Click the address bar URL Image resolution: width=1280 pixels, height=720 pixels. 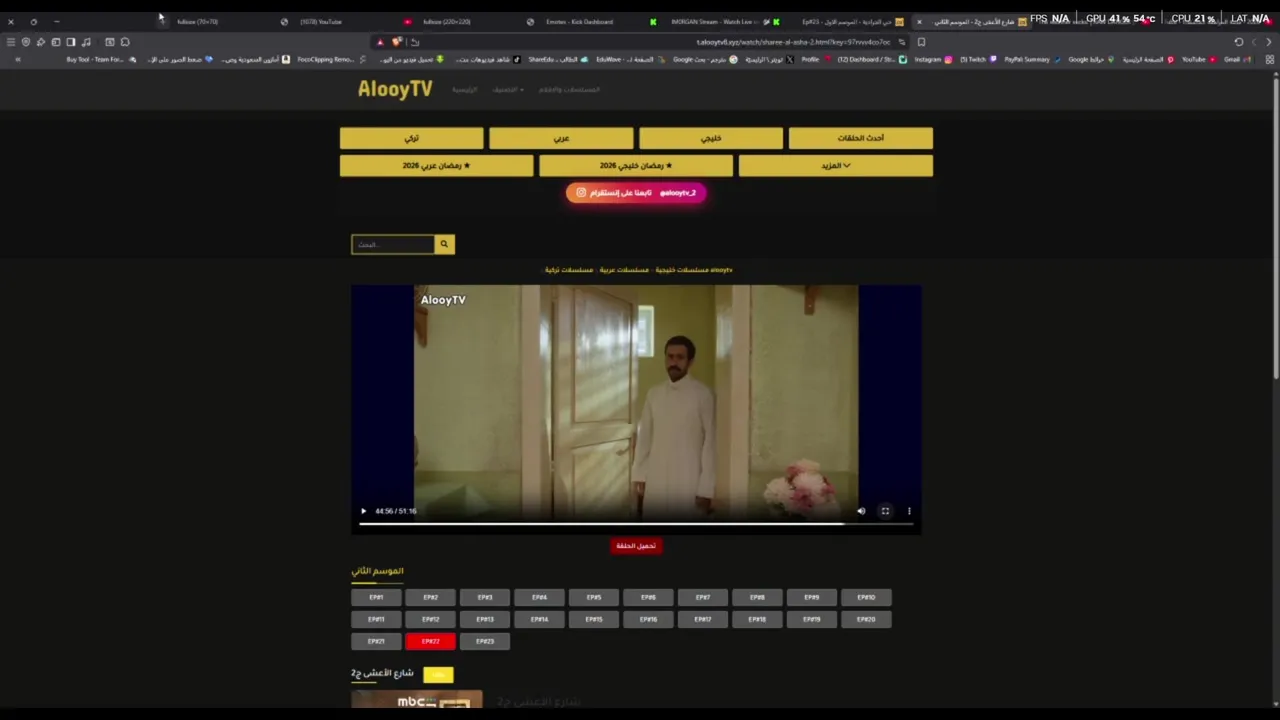tap(793, 42)
